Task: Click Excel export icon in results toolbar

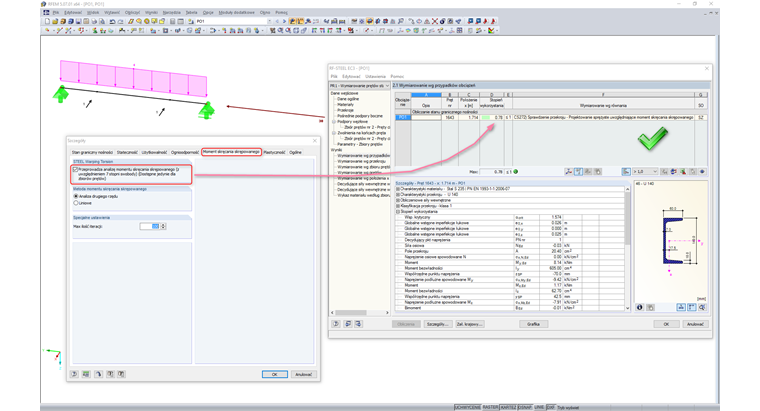Action: coord(683,172)
